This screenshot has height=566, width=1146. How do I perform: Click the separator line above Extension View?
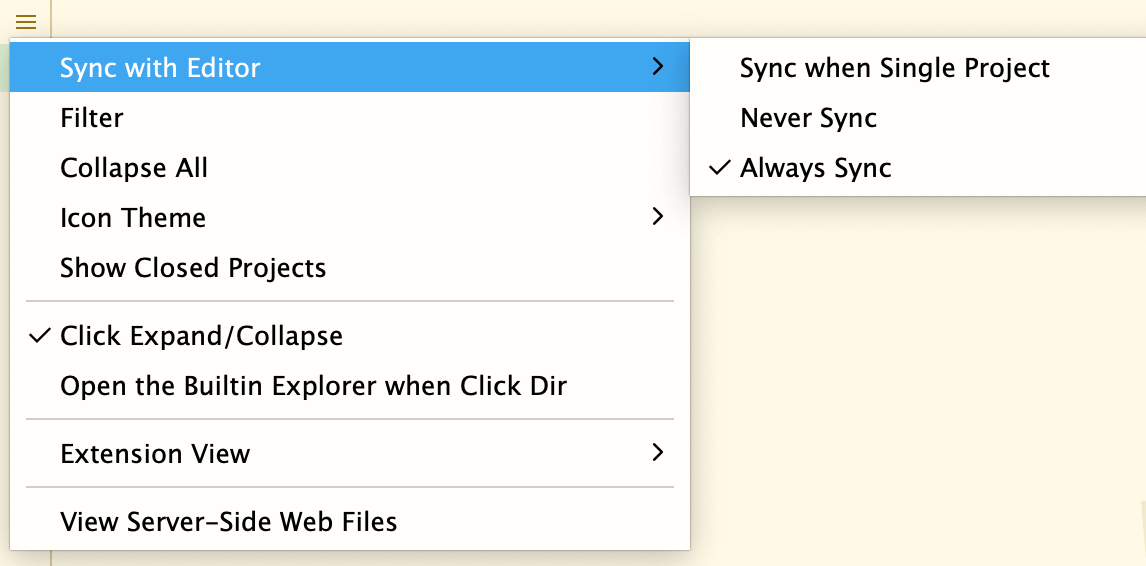pos(350,419)
